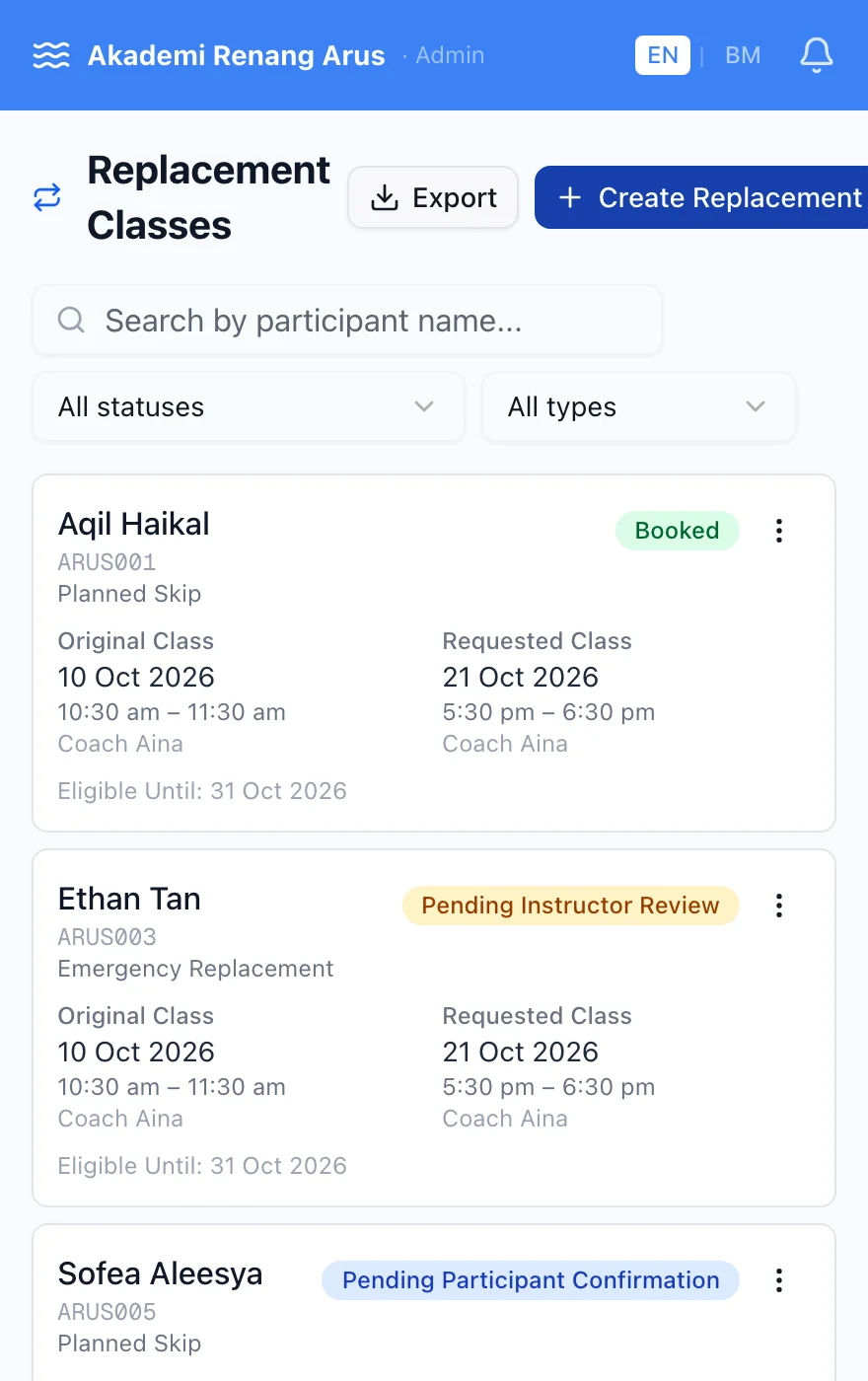868x1381 pixels.
Task: Open the All statuses dropdown
Action: click(249, 406)
